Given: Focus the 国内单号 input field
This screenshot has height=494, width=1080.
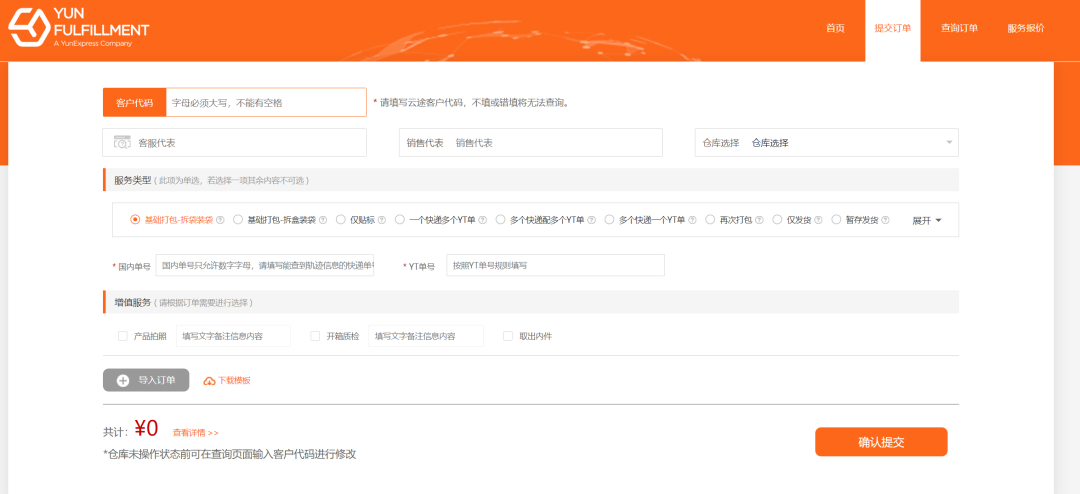Looking at the screenshot, I should [265, 265].
